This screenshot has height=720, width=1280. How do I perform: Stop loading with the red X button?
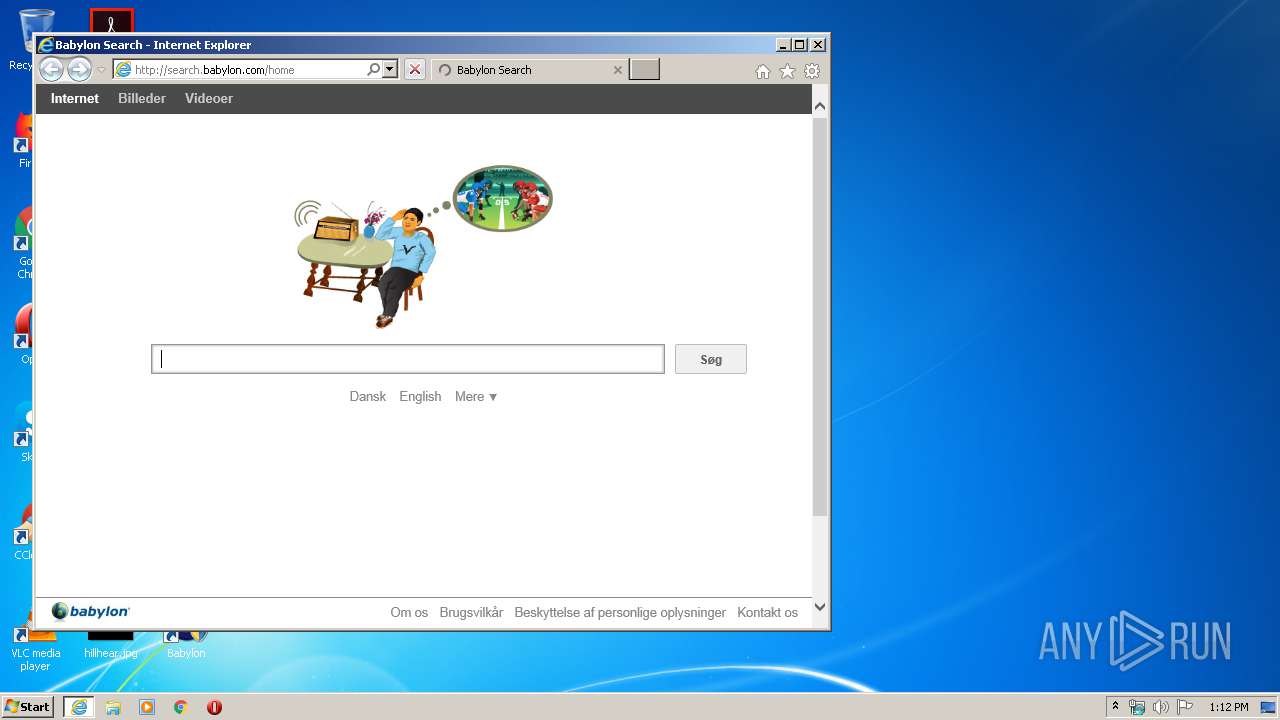415,70
